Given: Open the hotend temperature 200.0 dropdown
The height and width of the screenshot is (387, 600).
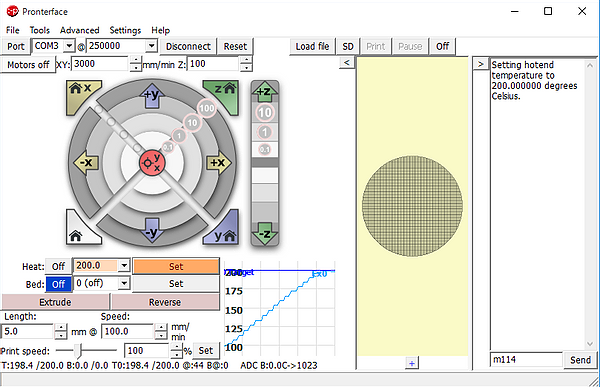Looking at the screenshot, I should coord(124,265).
